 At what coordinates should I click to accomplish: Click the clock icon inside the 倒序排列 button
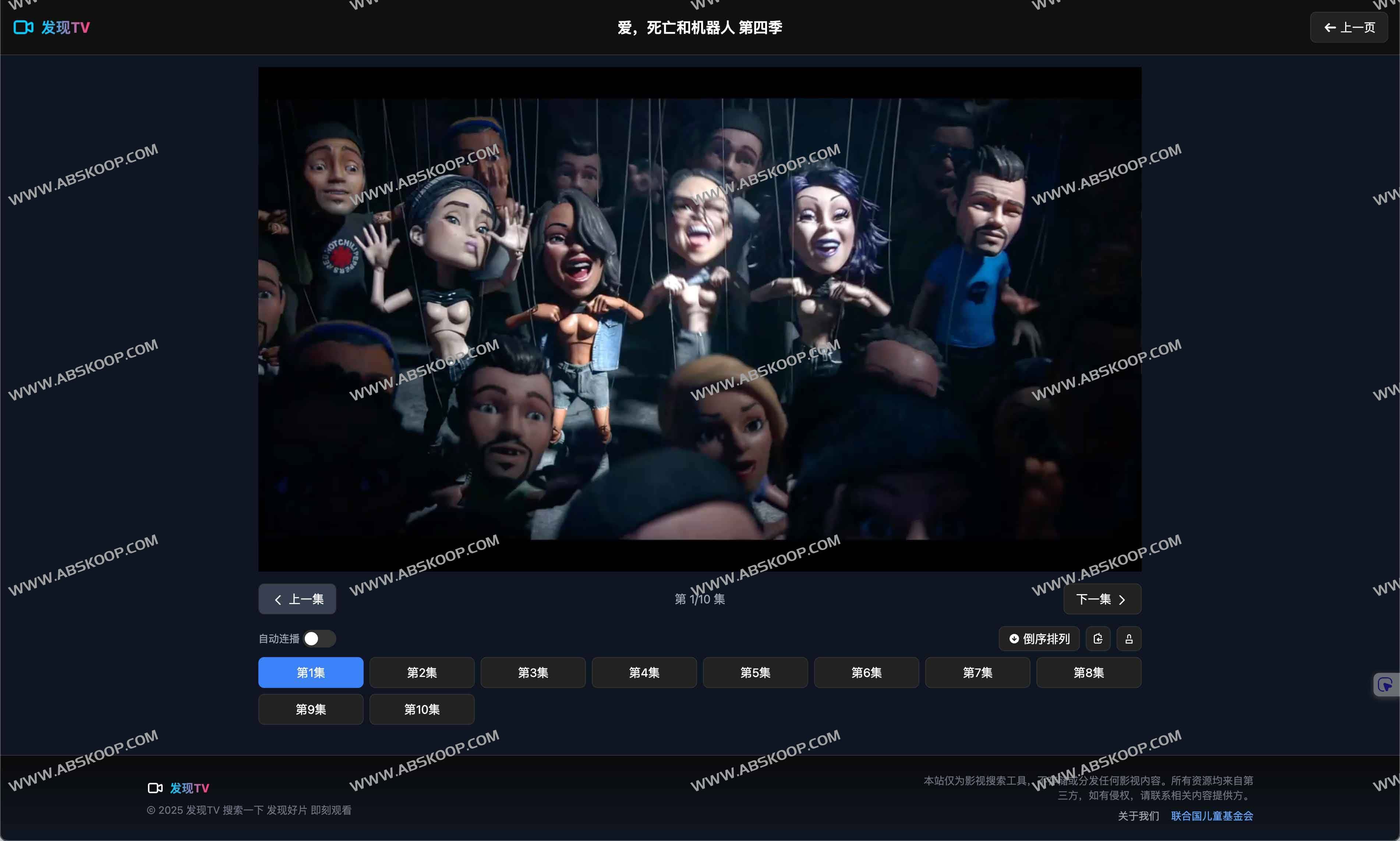click(x=1014, y=639)
